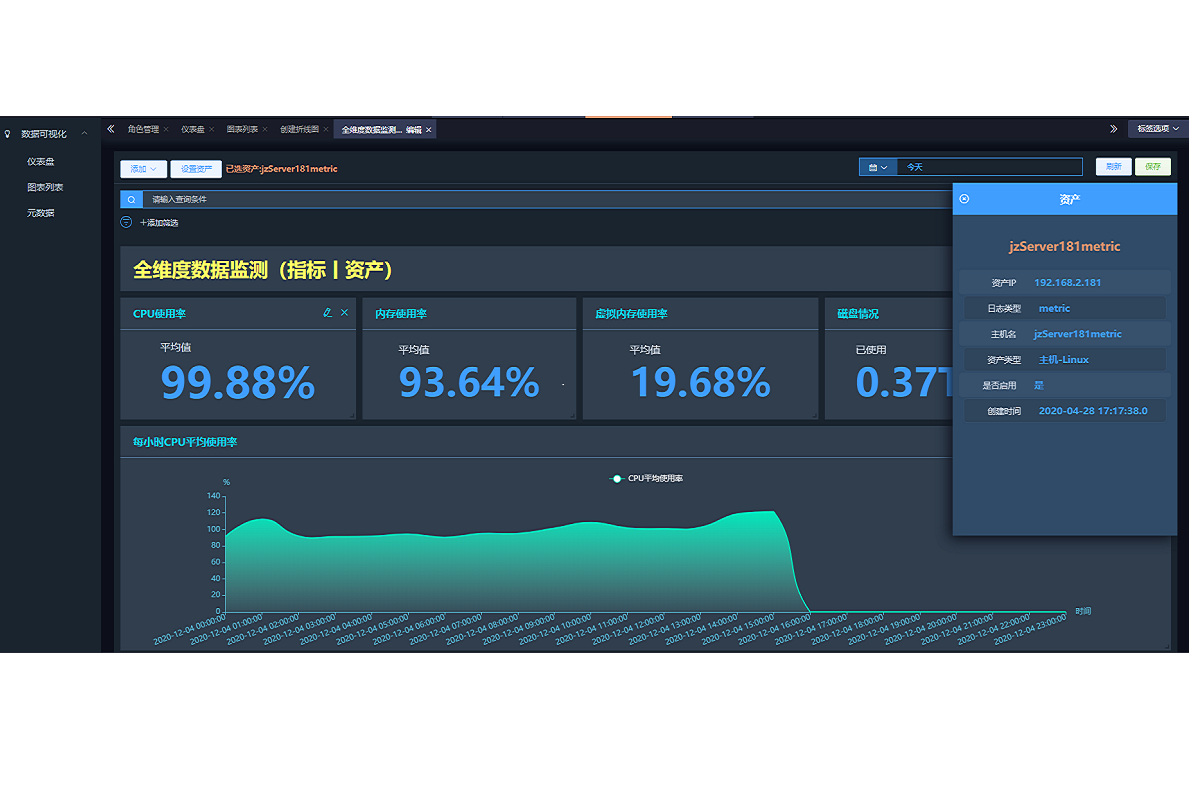Collapse the 数据可视化 sidebar section

pyautogui.click(x=85, y=134)
